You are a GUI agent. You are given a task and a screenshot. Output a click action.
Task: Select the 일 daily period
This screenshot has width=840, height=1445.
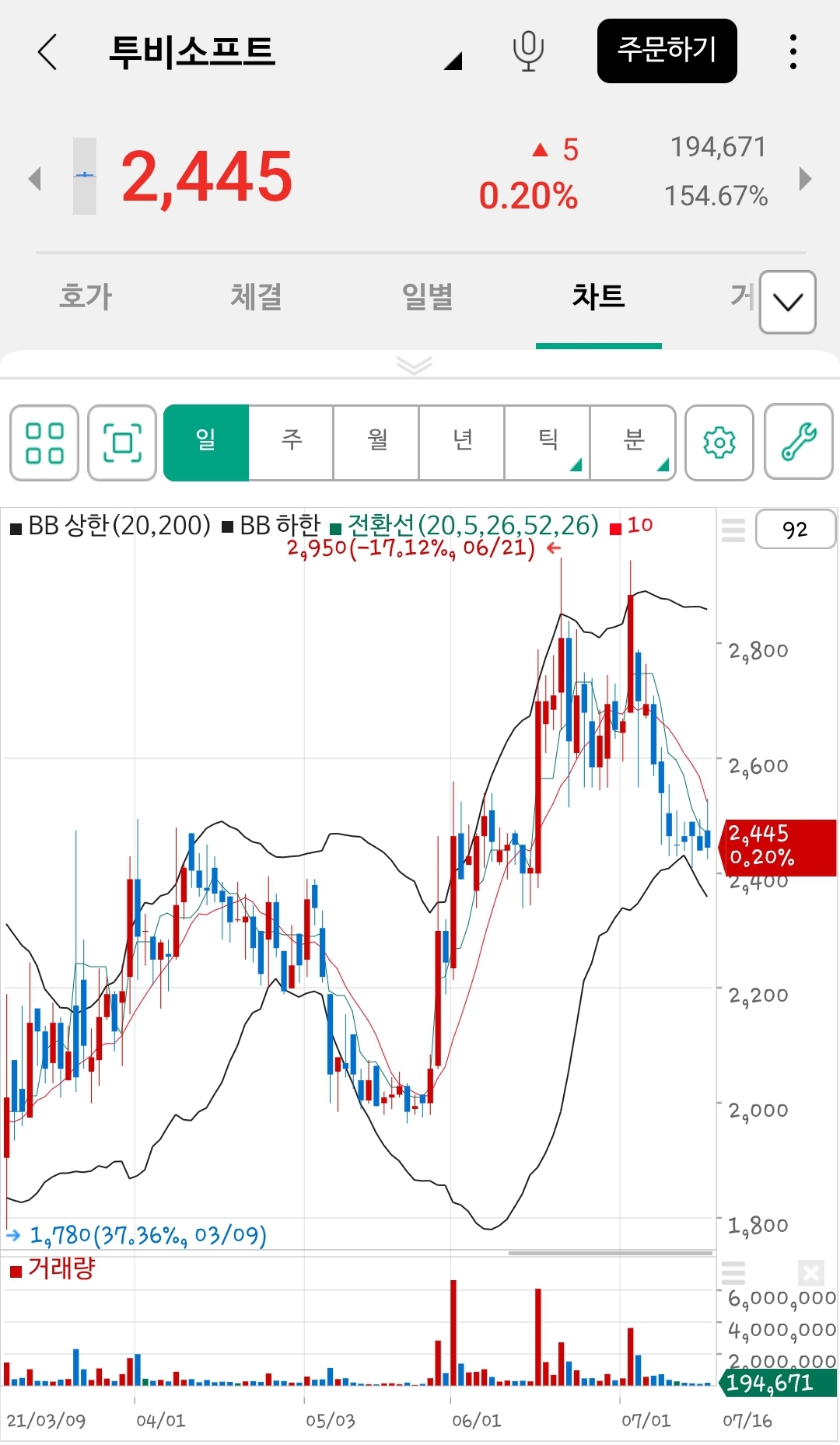(206, 443)
